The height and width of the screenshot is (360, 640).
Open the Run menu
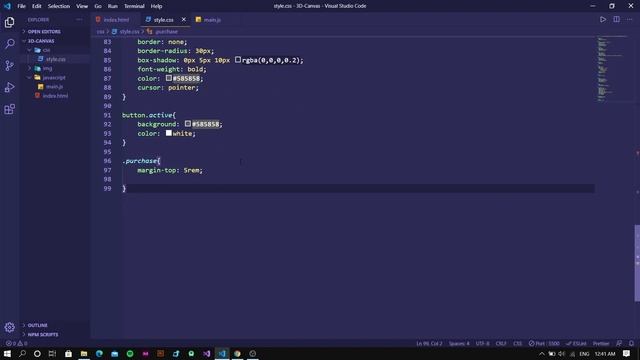point(113,6)
